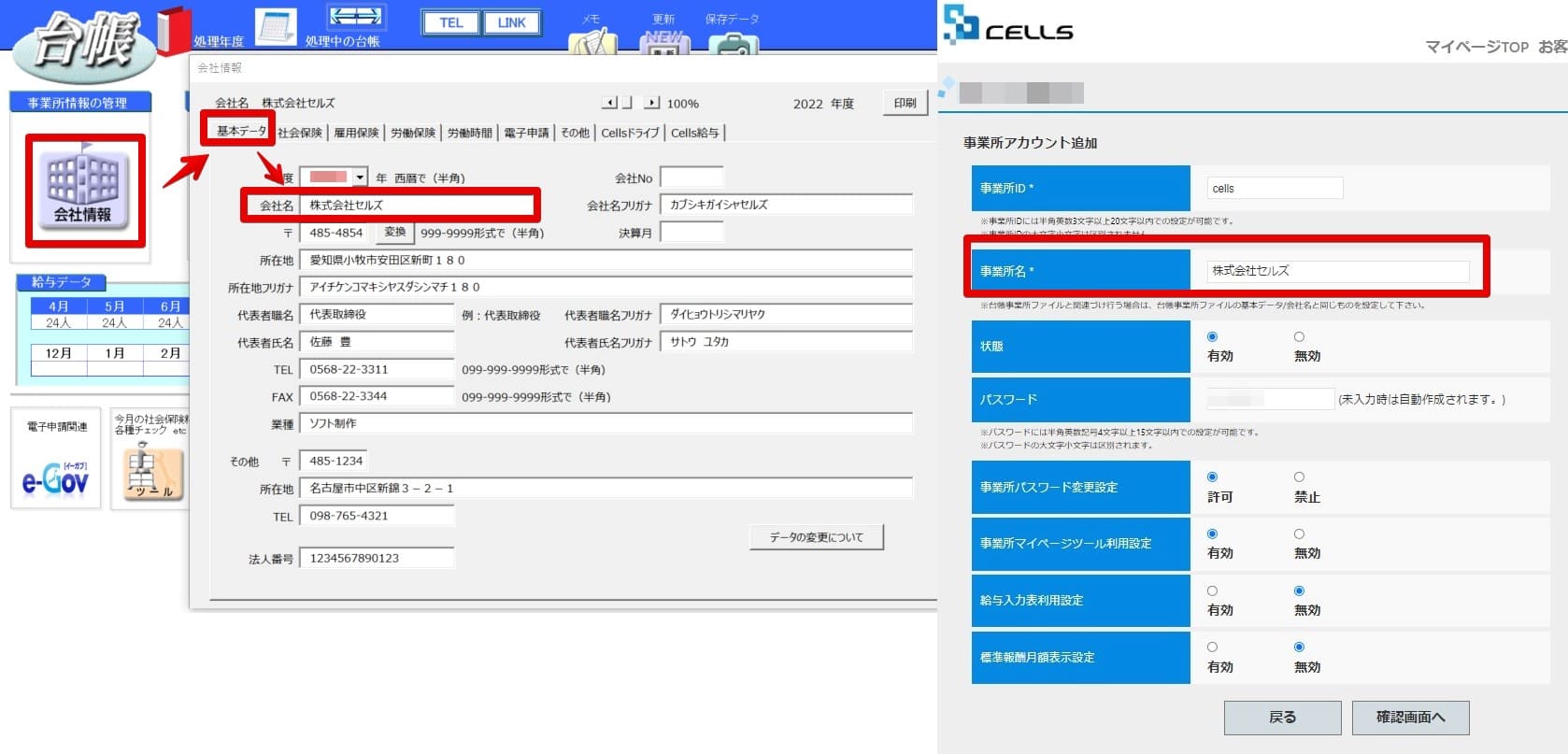The width and height of the screenshot is (1568, 754).
Task: Select 有効 for 事業所マイページツール利用設定
Action: tap(1212, 533)
